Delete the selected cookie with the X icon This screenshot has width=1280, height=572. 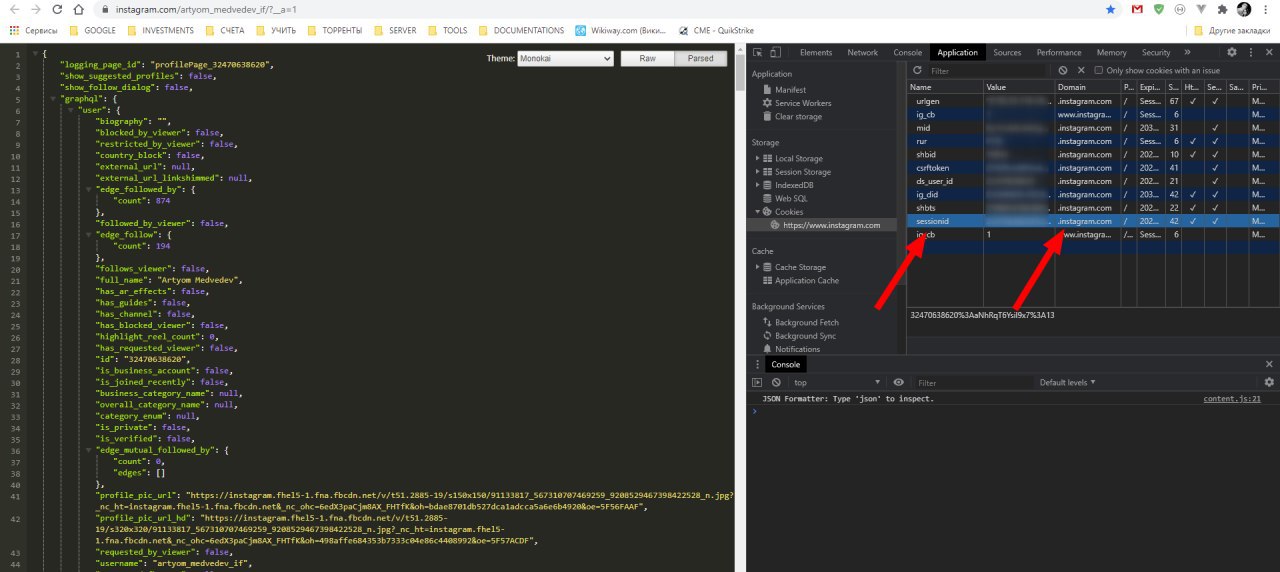tap(1081, 71)
